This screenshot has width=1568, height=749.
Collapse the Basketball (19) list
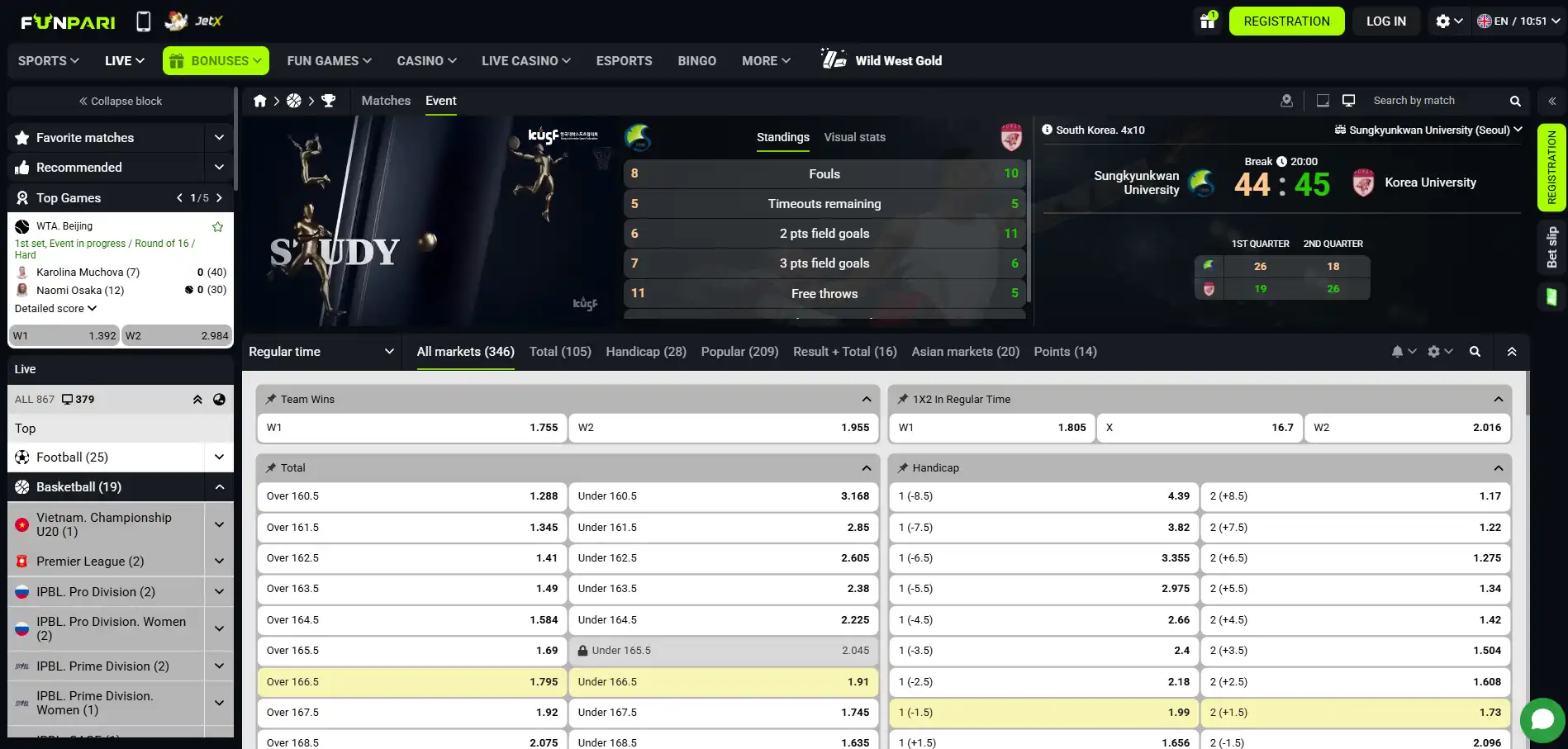coord(219,487)
